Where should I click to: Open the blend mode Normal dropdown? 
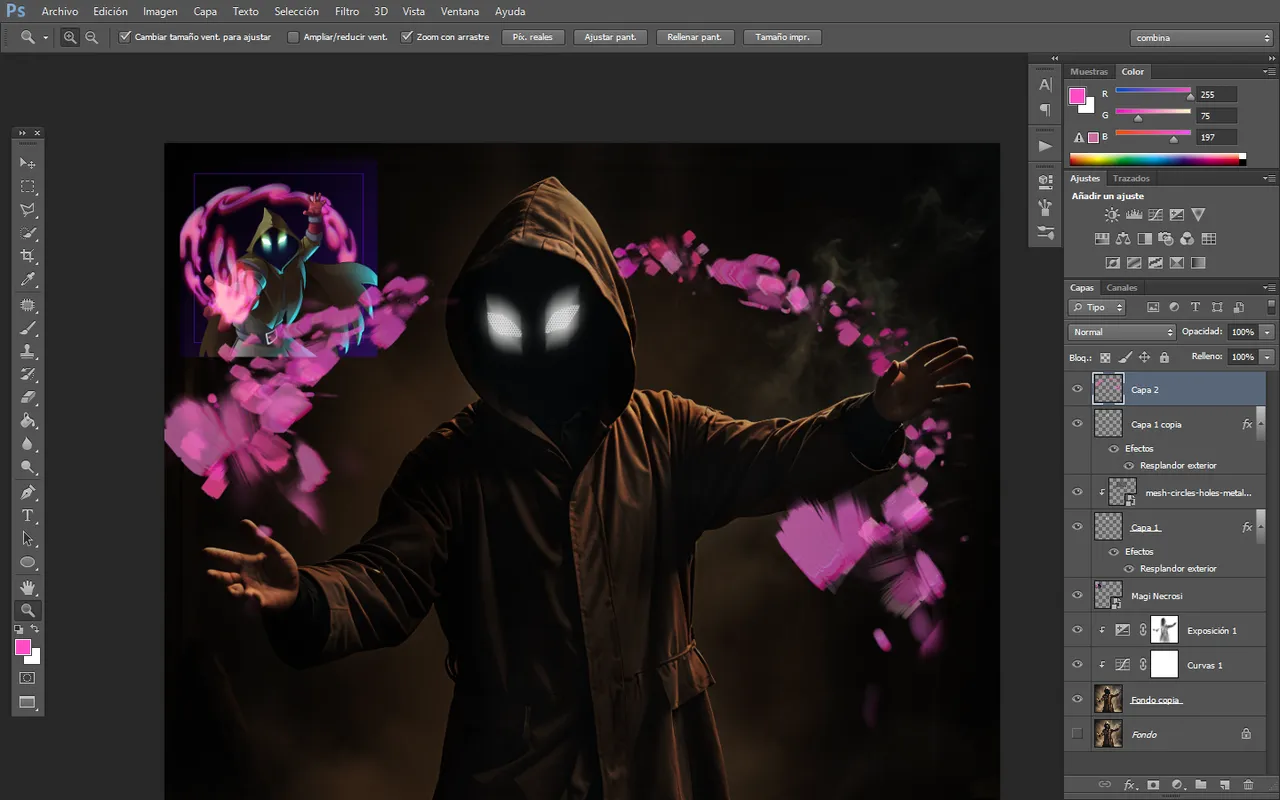point(1122,332)
